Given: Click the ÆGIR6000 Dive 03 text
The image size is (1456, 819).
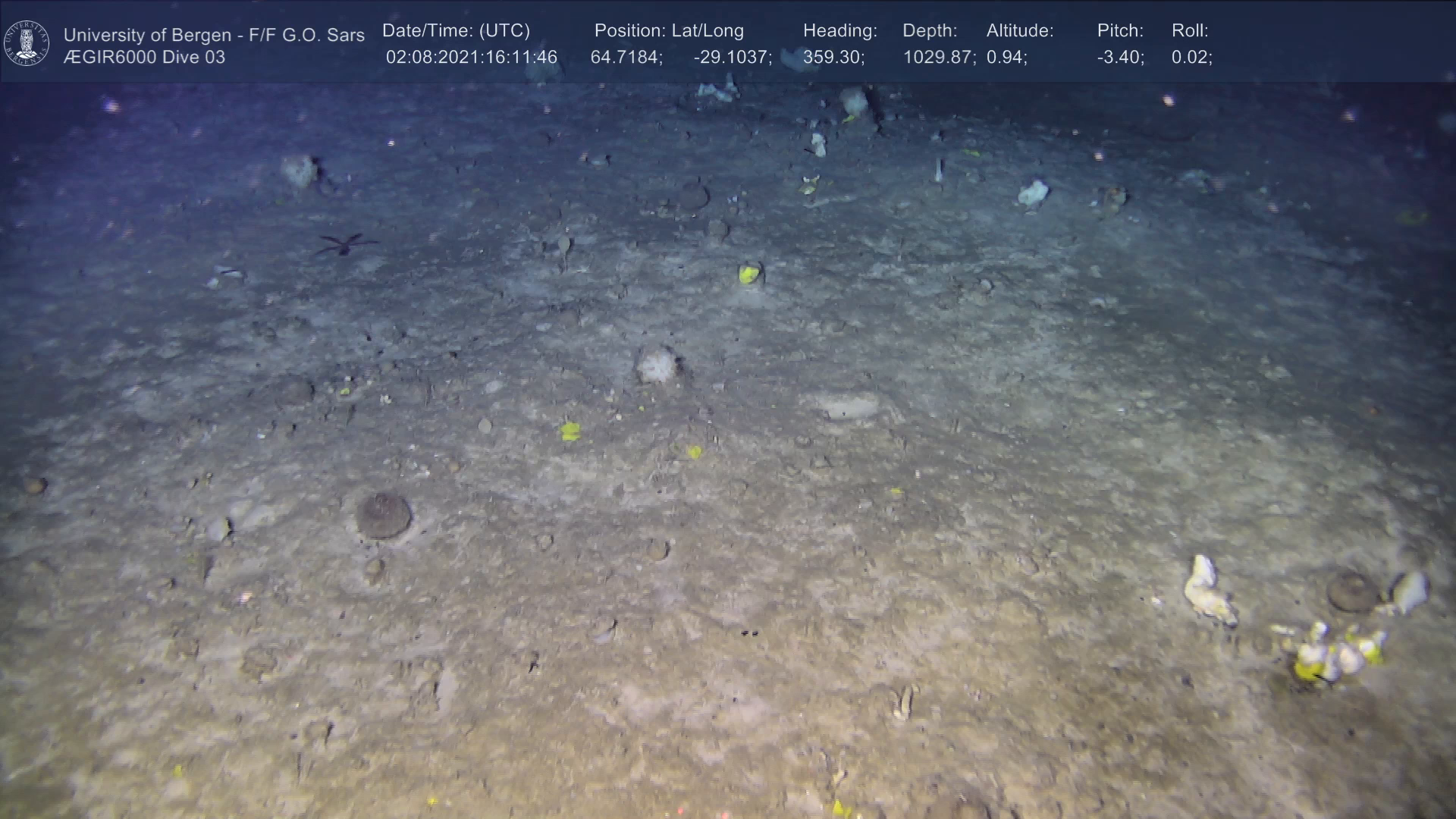Looking at the screenshot, I should pyautogui.click(x=144, y=58).
